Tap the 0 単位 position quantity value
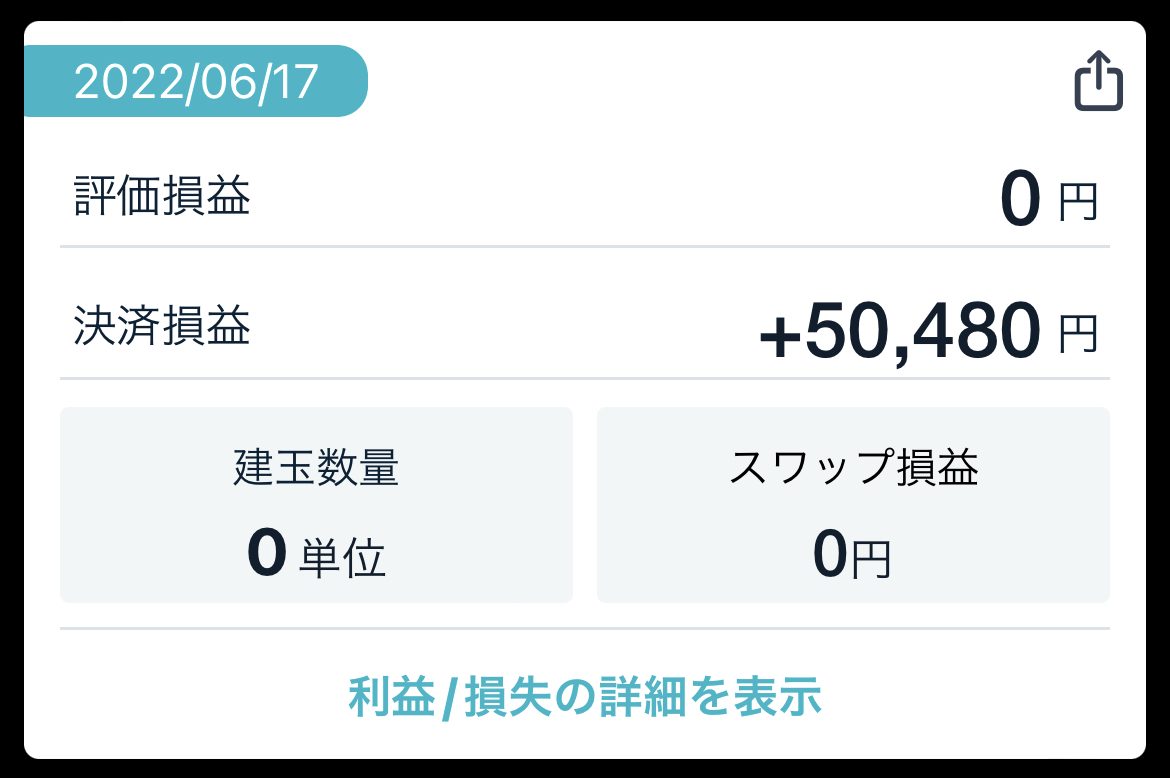The height and width of the screenshot is (778, 1170). (x=316, y=553)
